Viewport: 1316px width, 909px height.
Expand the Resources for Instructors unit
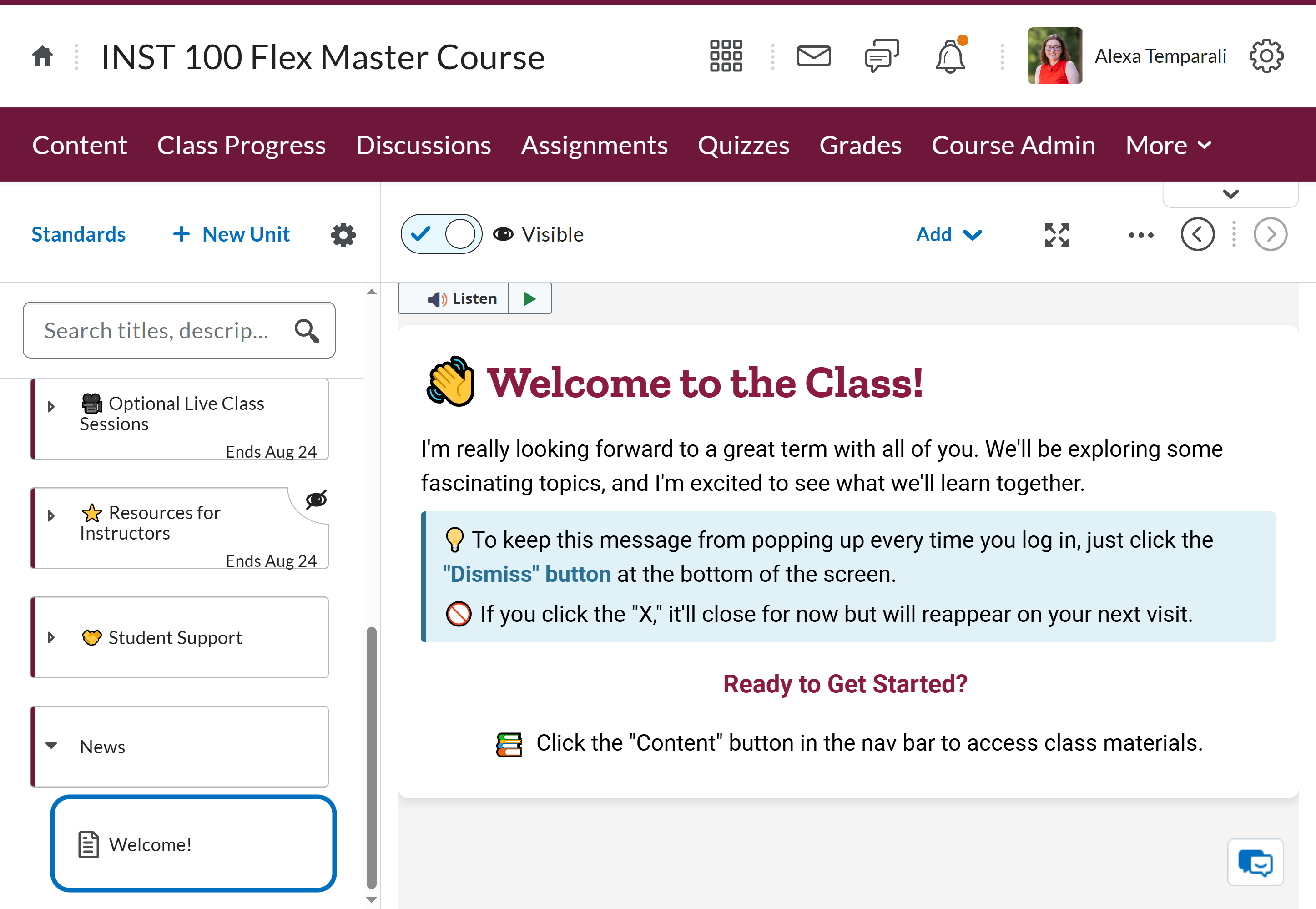51,516
